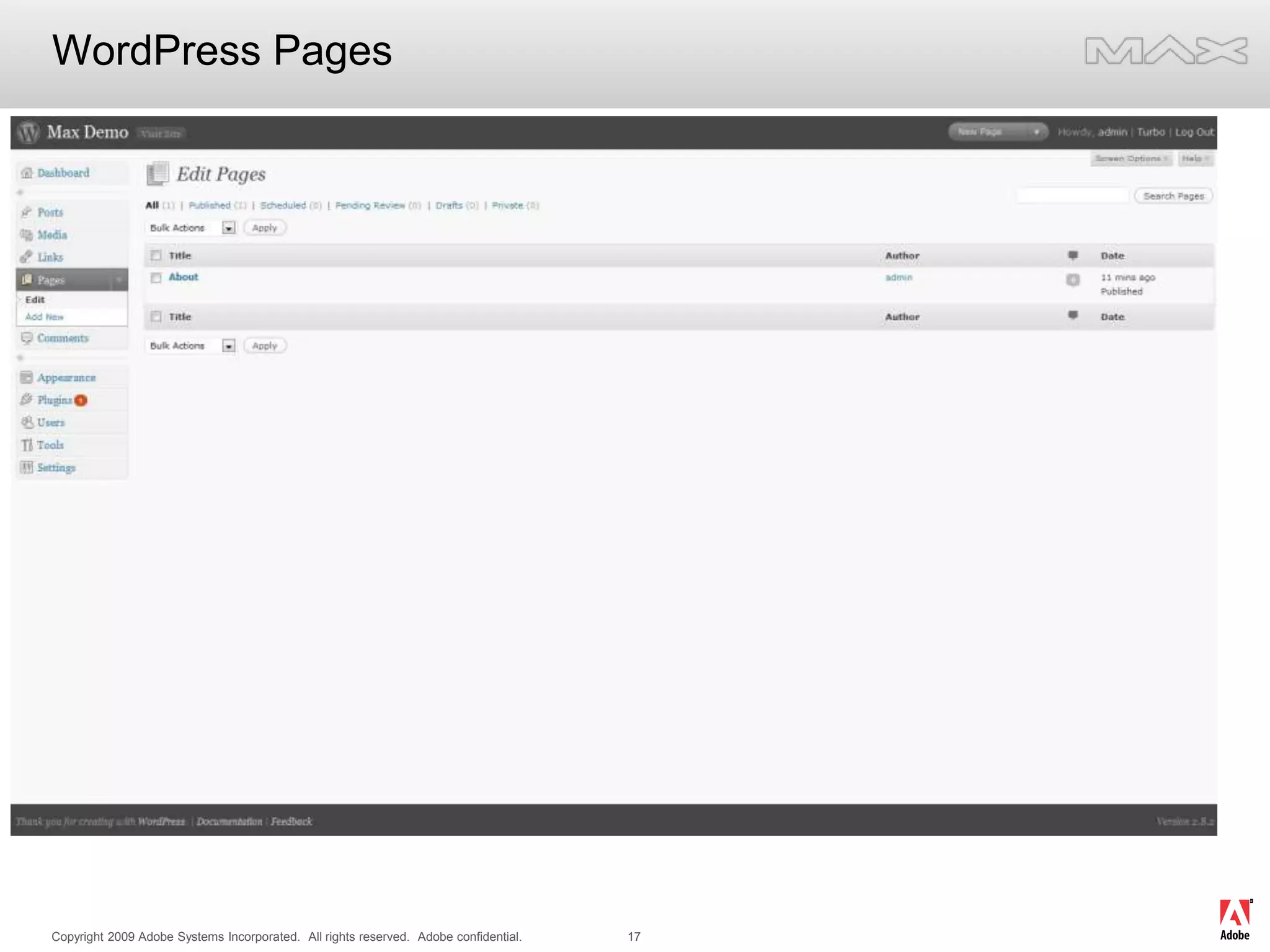Collapse the Pages menu arrow
This screenshot has height=952, width=1270.
point(118,280)
